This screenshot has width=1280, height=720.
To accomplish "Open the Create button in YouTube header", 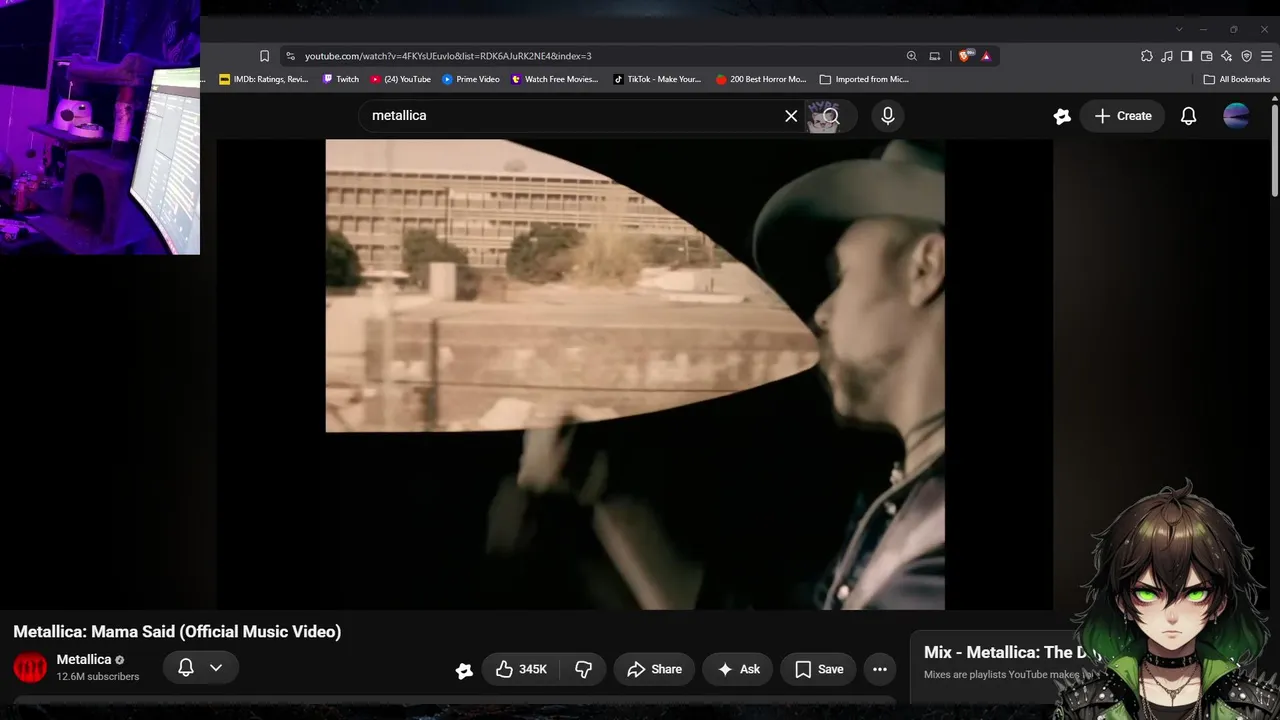I will [x=1123, y=116].
